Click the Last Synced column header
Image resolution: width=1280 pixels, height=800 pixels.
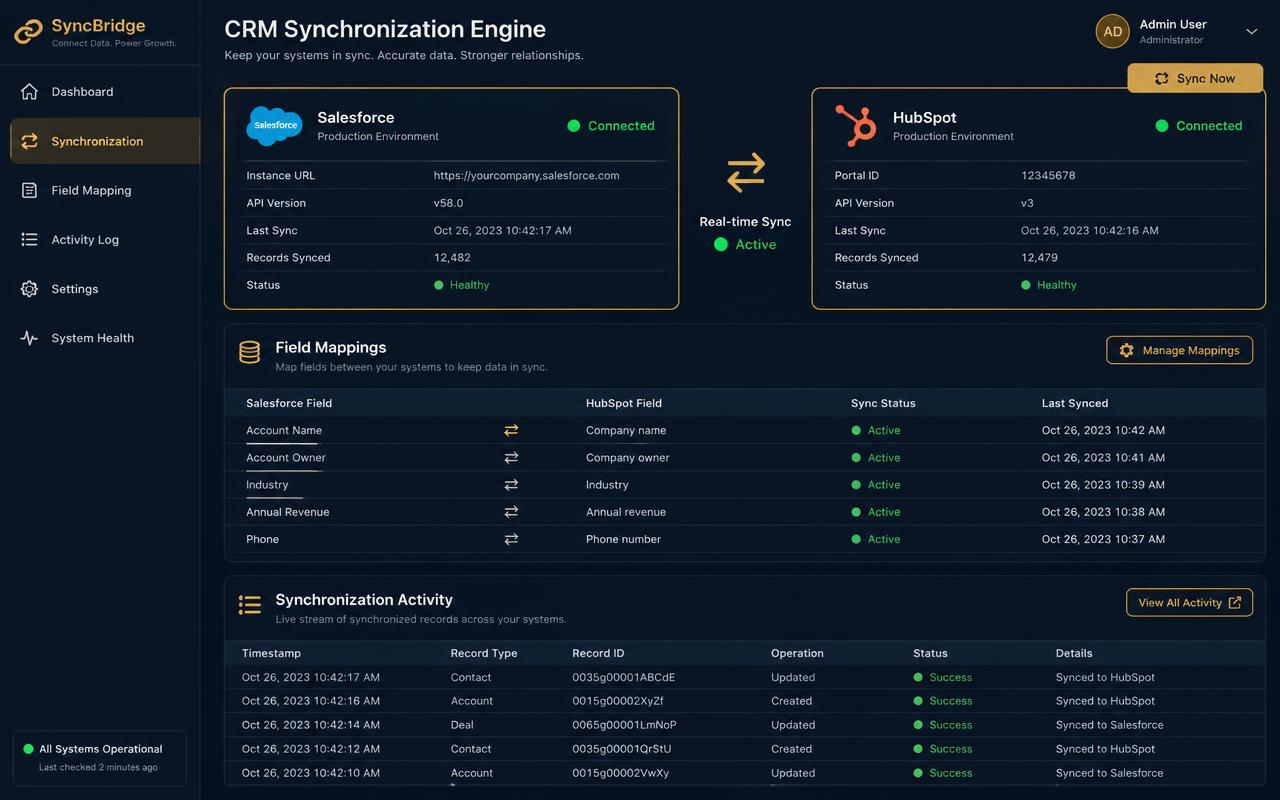(1075, 403)
